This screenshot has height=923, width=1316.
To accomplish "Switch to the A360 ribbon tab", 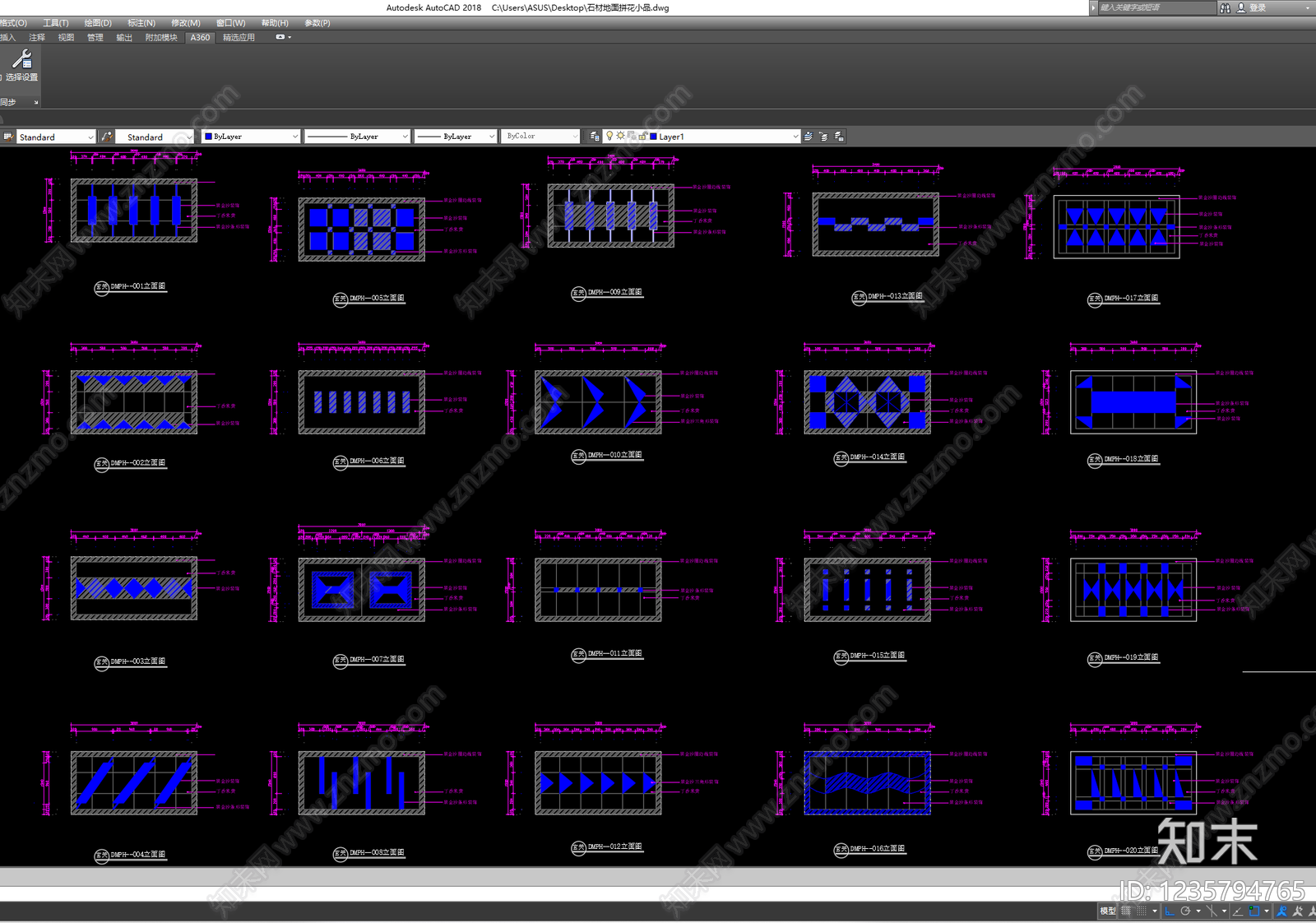I will [201, 37].
